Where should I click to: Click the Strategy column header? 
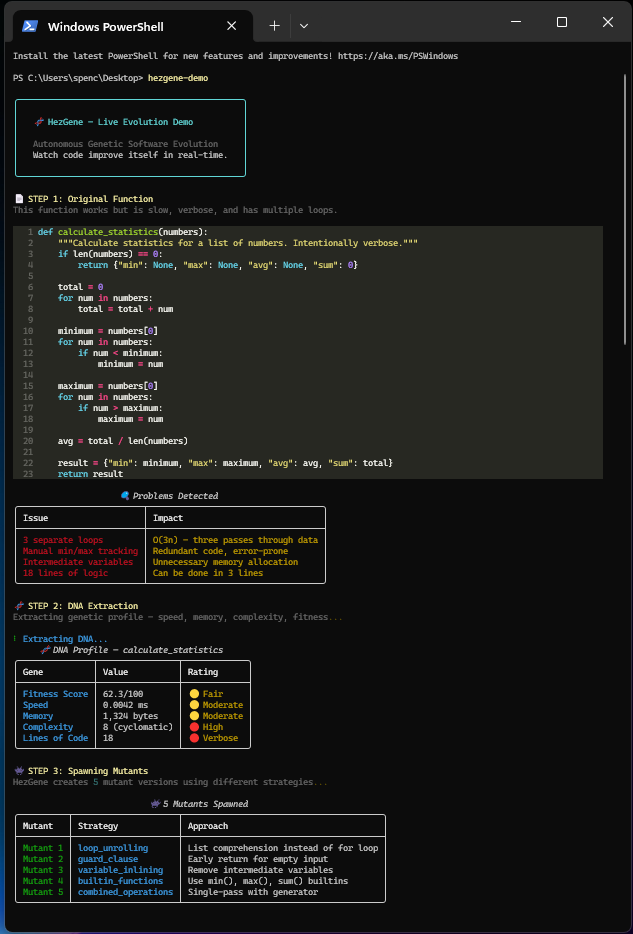coord(98,826)
